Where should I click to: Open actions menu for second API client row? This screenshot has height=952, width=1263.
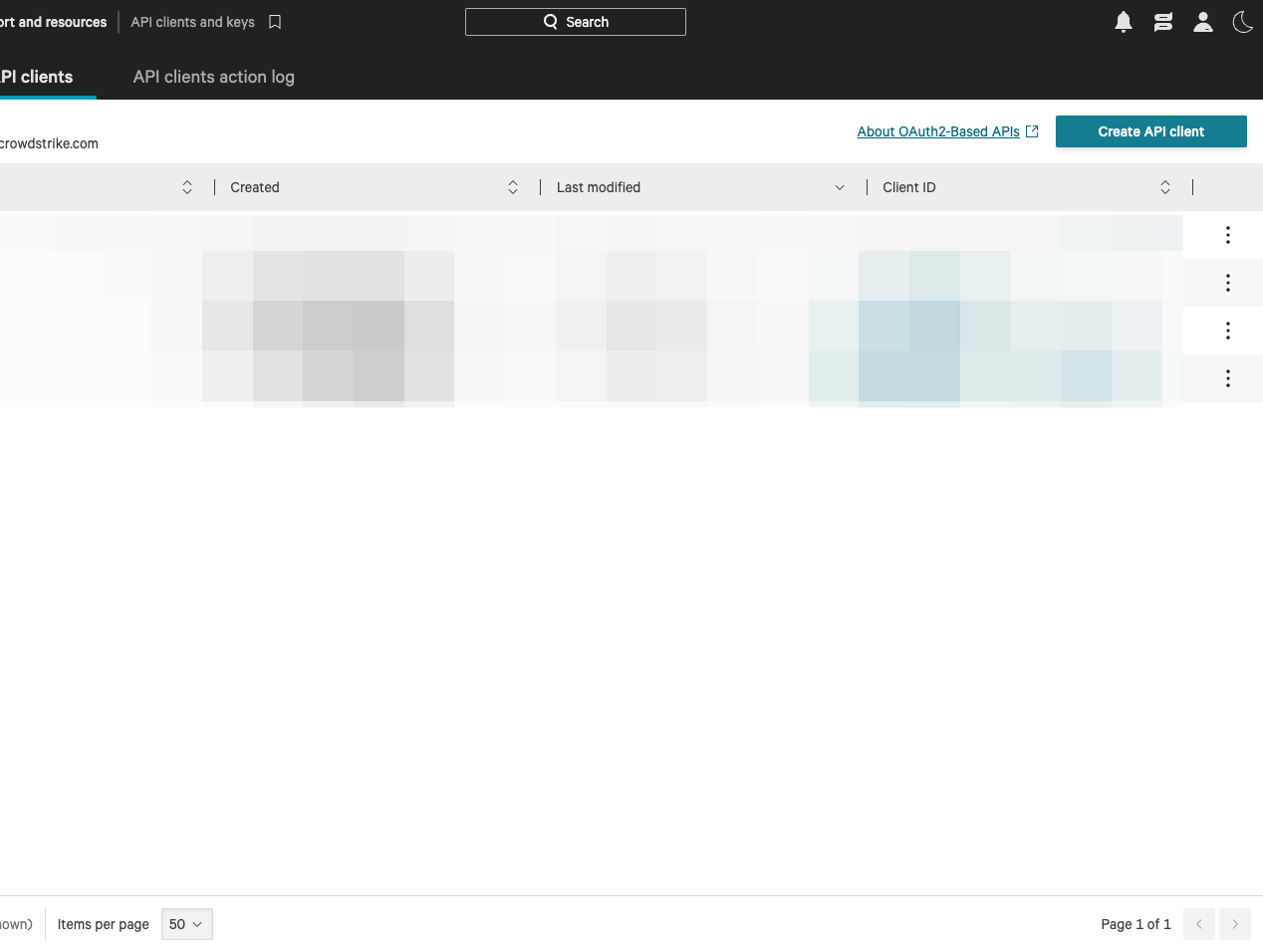pyautogui.click(x=1227, y=283)
